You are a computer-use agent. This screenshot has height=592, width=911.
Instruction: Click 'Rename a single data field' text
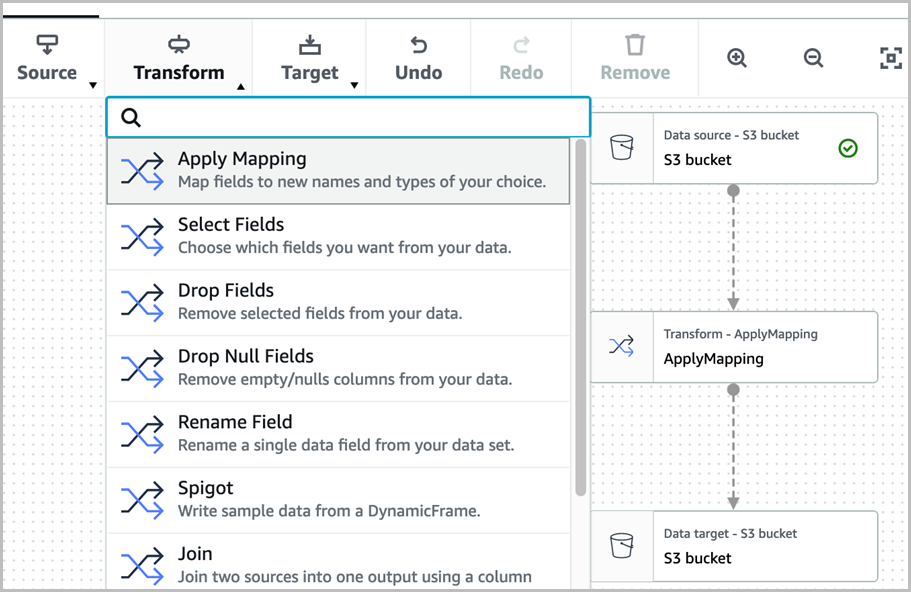346,445
